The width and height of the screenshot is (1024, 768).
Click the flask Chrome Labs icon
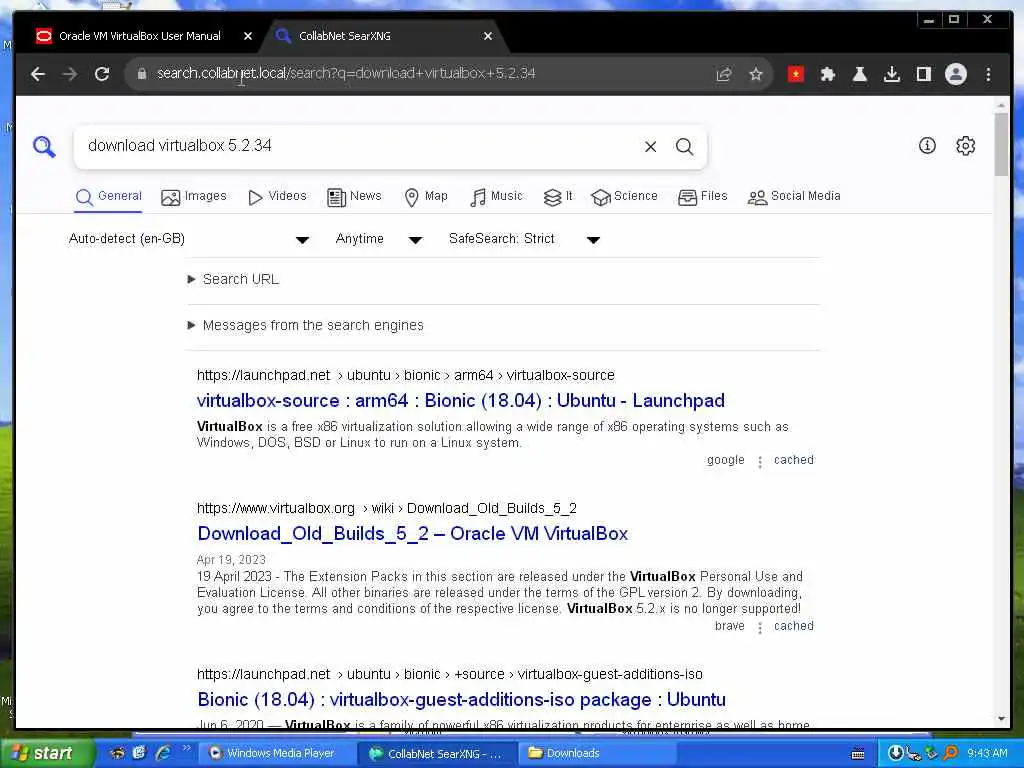click(x=859, y=74)
